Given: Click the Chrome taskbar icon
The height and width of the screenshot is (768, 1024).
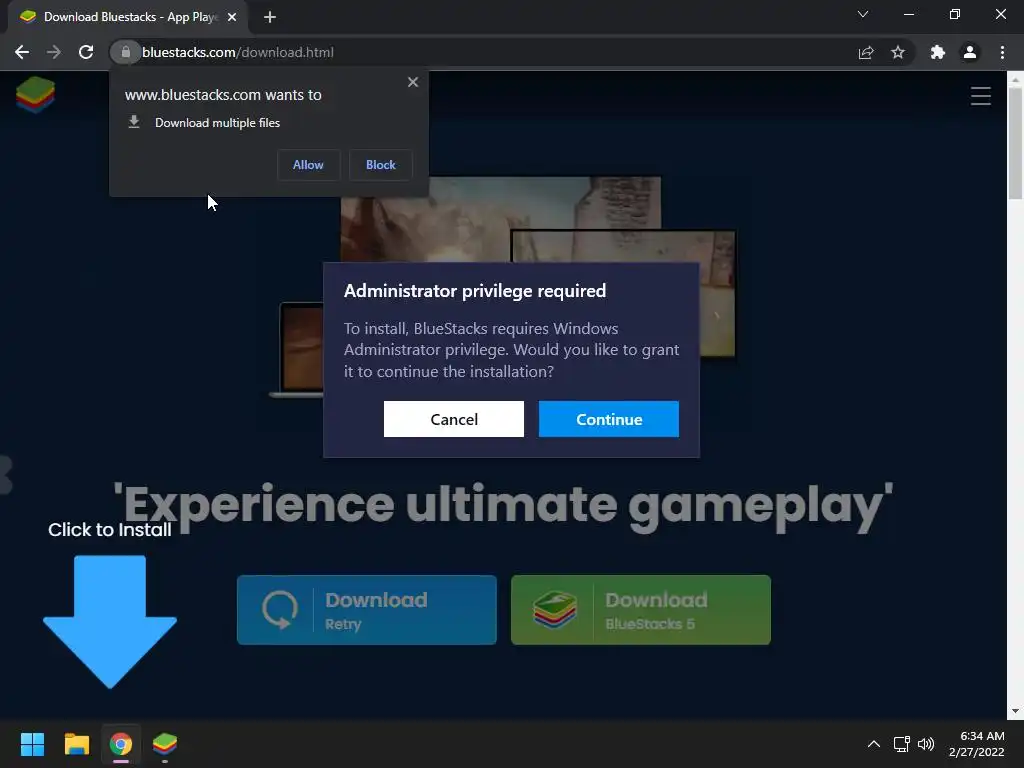Looking at the screenshot, I should (x=121, y=744).
